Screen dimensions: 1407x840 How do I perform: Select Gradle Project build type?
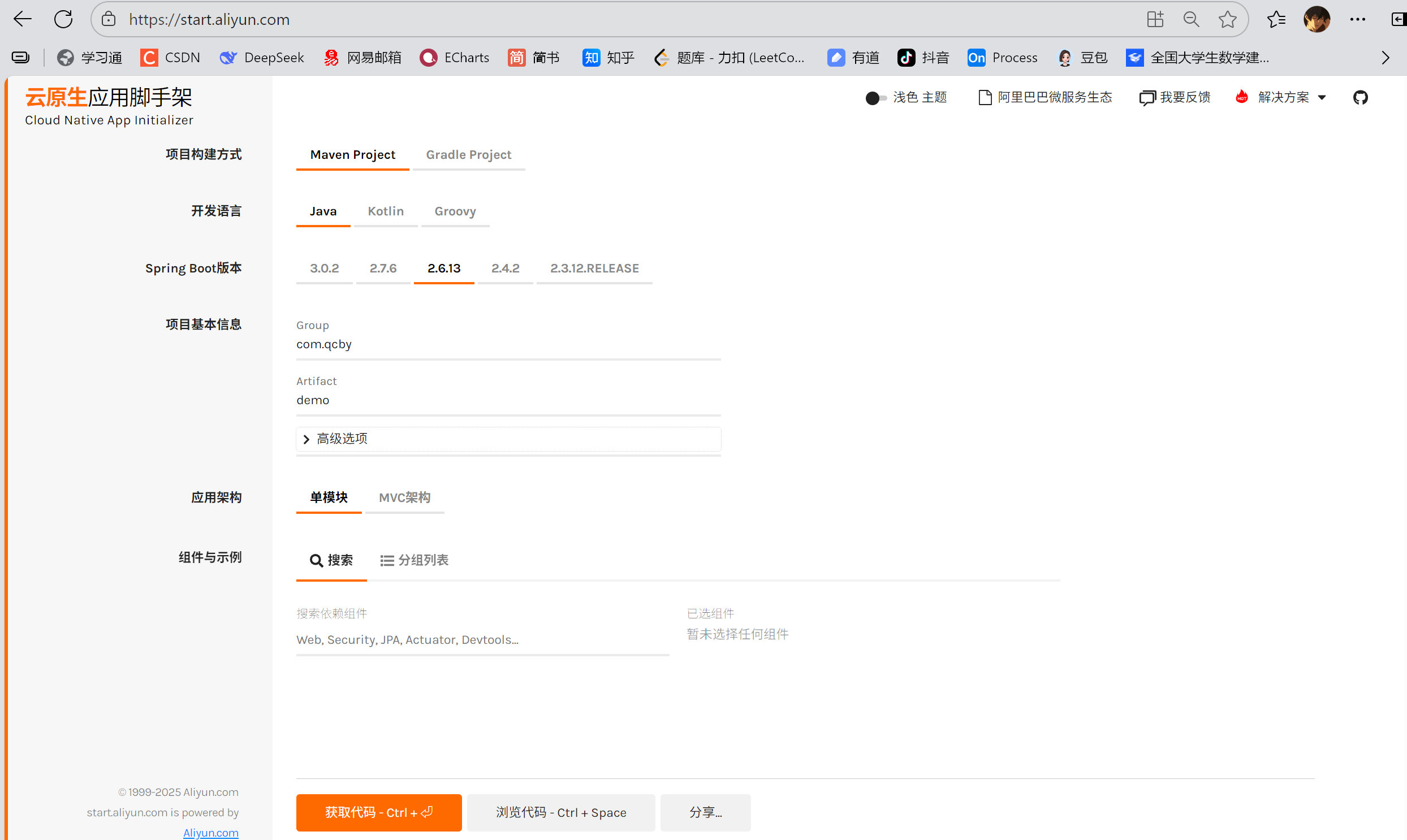[468, 155]
